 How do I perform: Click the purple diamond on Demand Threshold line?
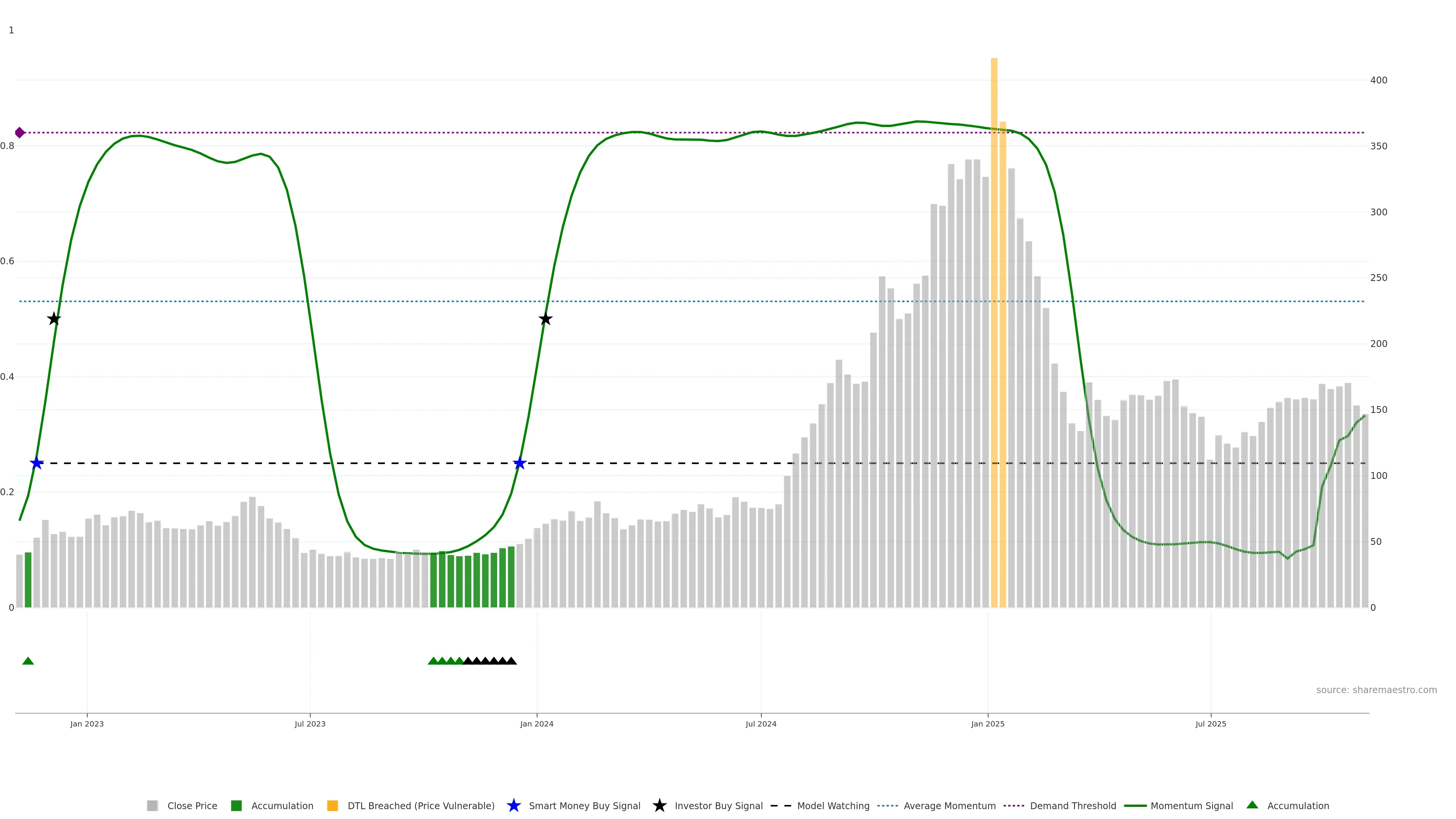(20, 133)
